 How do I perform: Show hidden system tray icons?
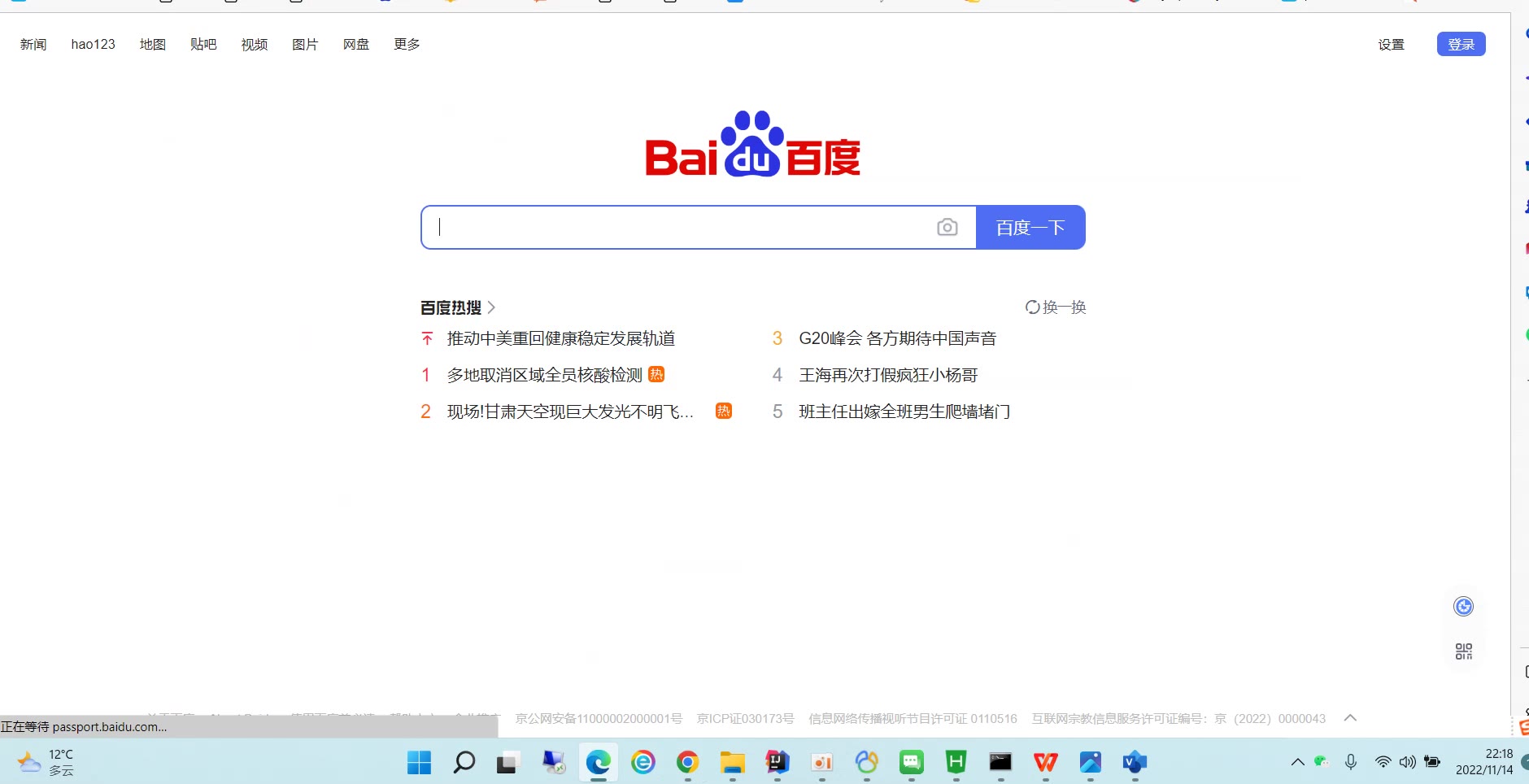click(x=1297, y=762)
